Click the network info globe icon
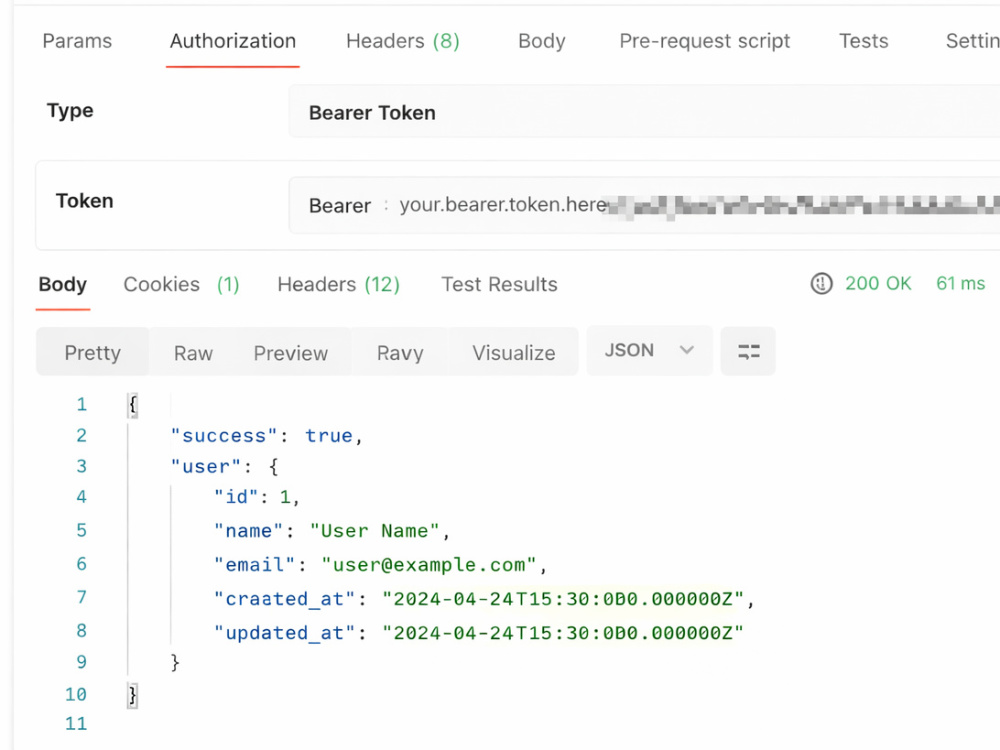This screenshot has height=750, width=1000. click(821, 283)
